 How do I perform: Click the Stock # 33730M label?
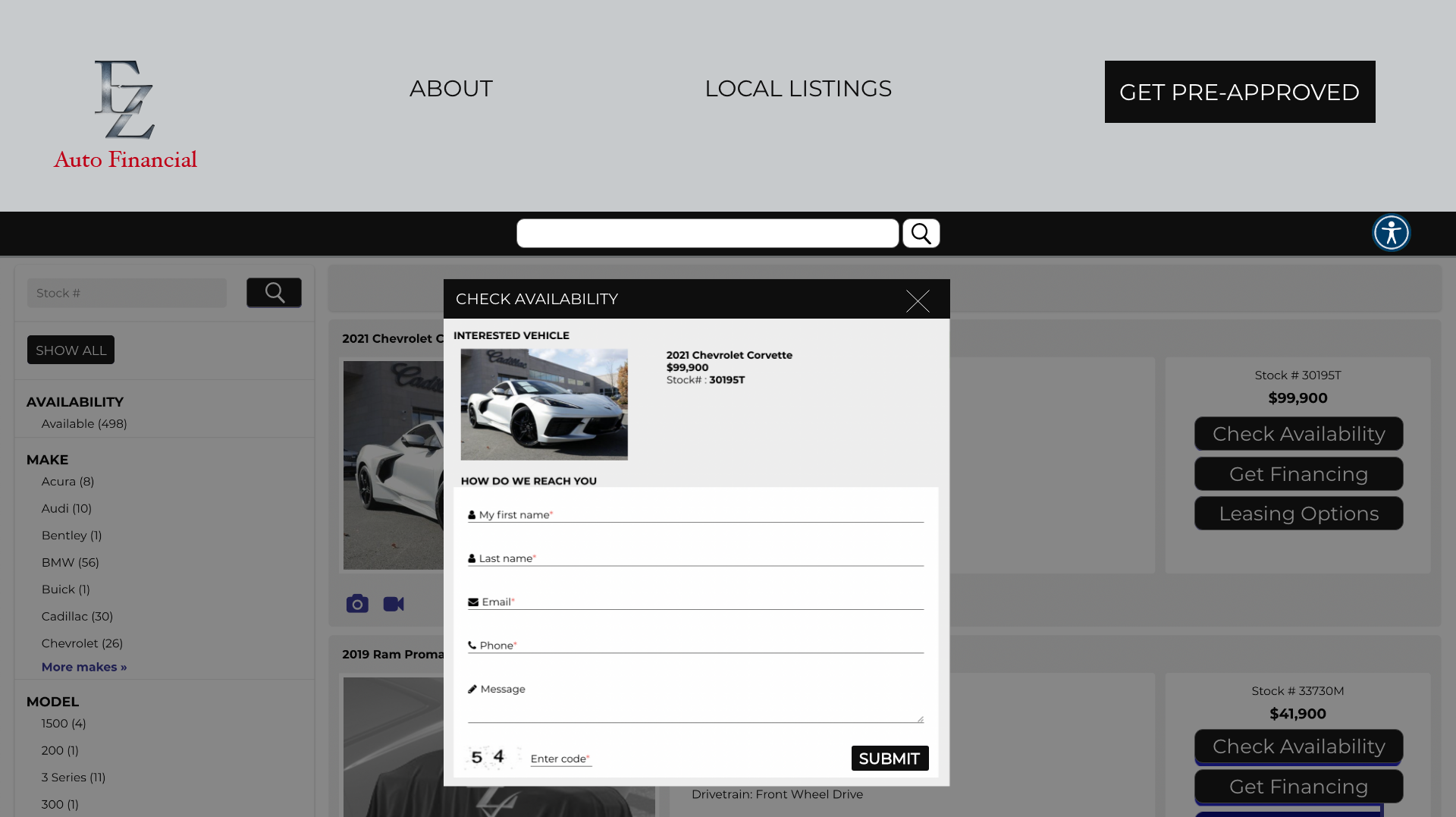[1298, 691]
